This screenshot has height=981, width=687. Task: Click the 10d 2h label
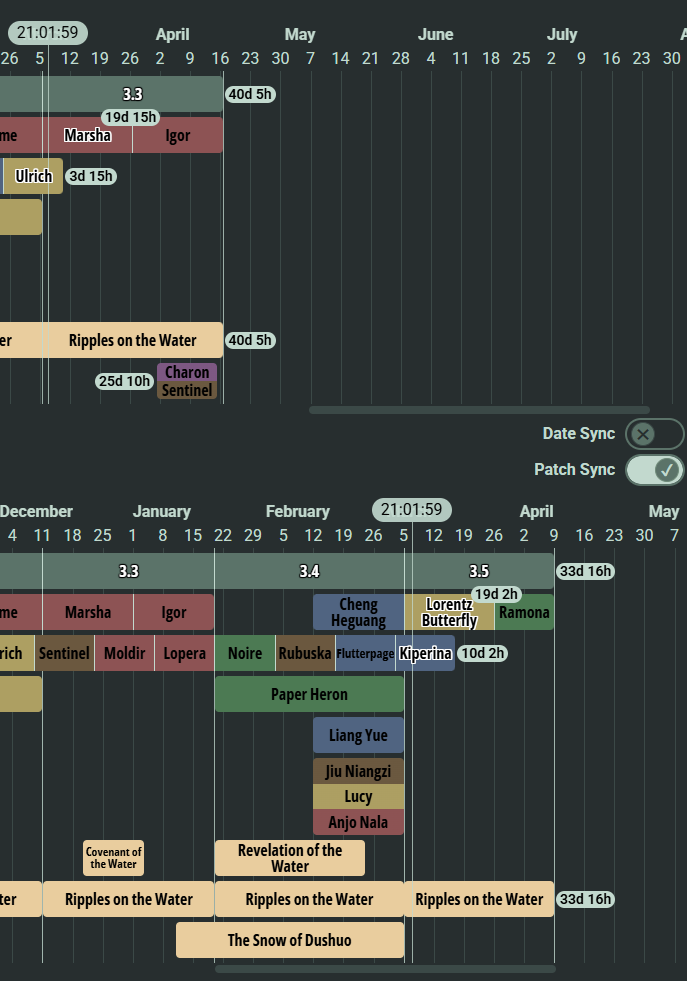(482, 653)
